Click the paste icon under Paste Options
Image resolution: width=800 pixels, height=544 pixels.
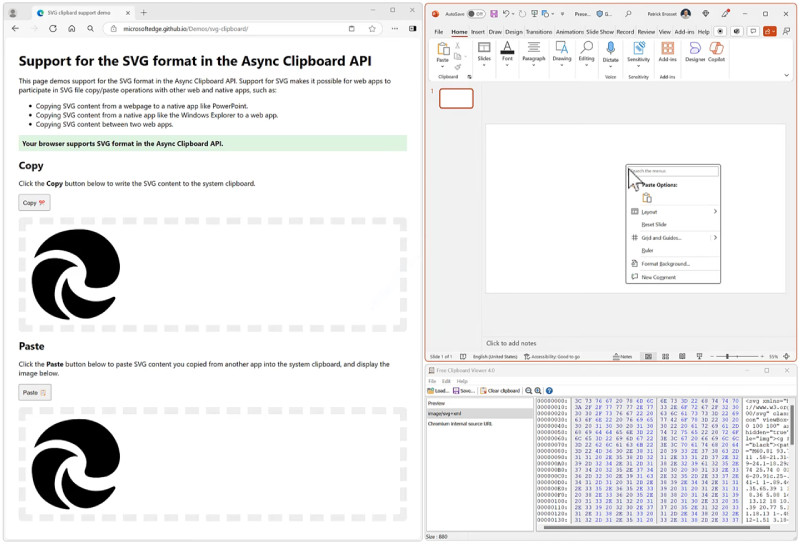[647, 198]
